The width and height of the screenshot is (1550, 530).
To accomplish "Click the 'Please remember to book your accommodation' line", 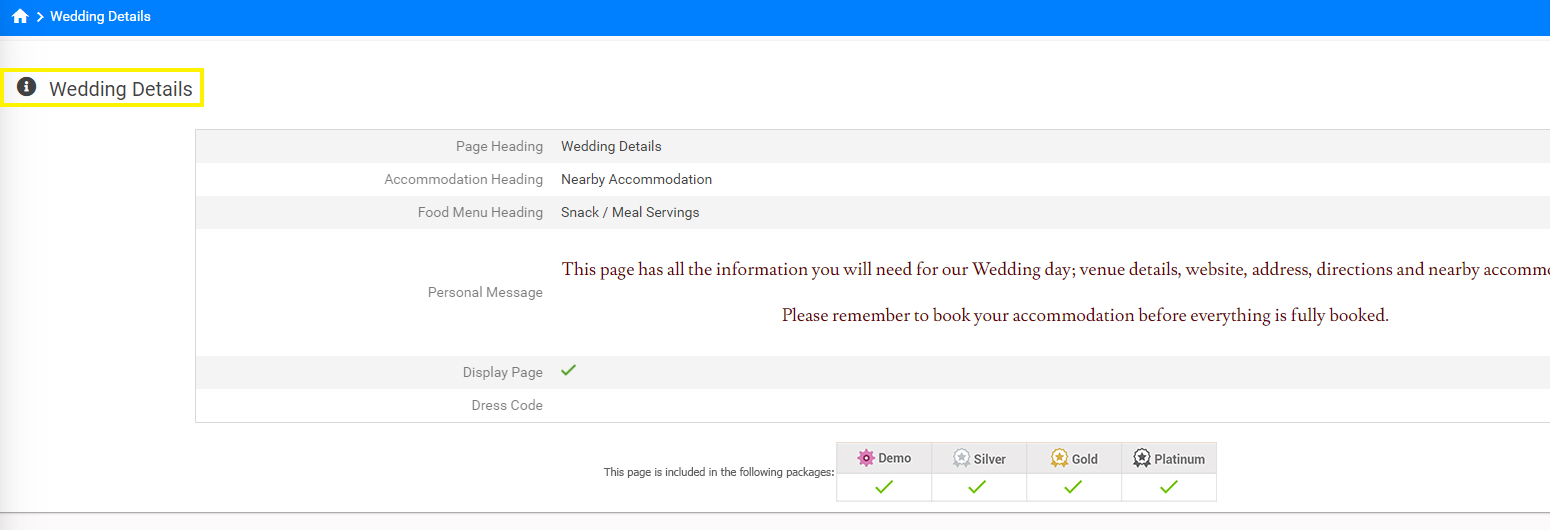I will tap(1085, 316).
